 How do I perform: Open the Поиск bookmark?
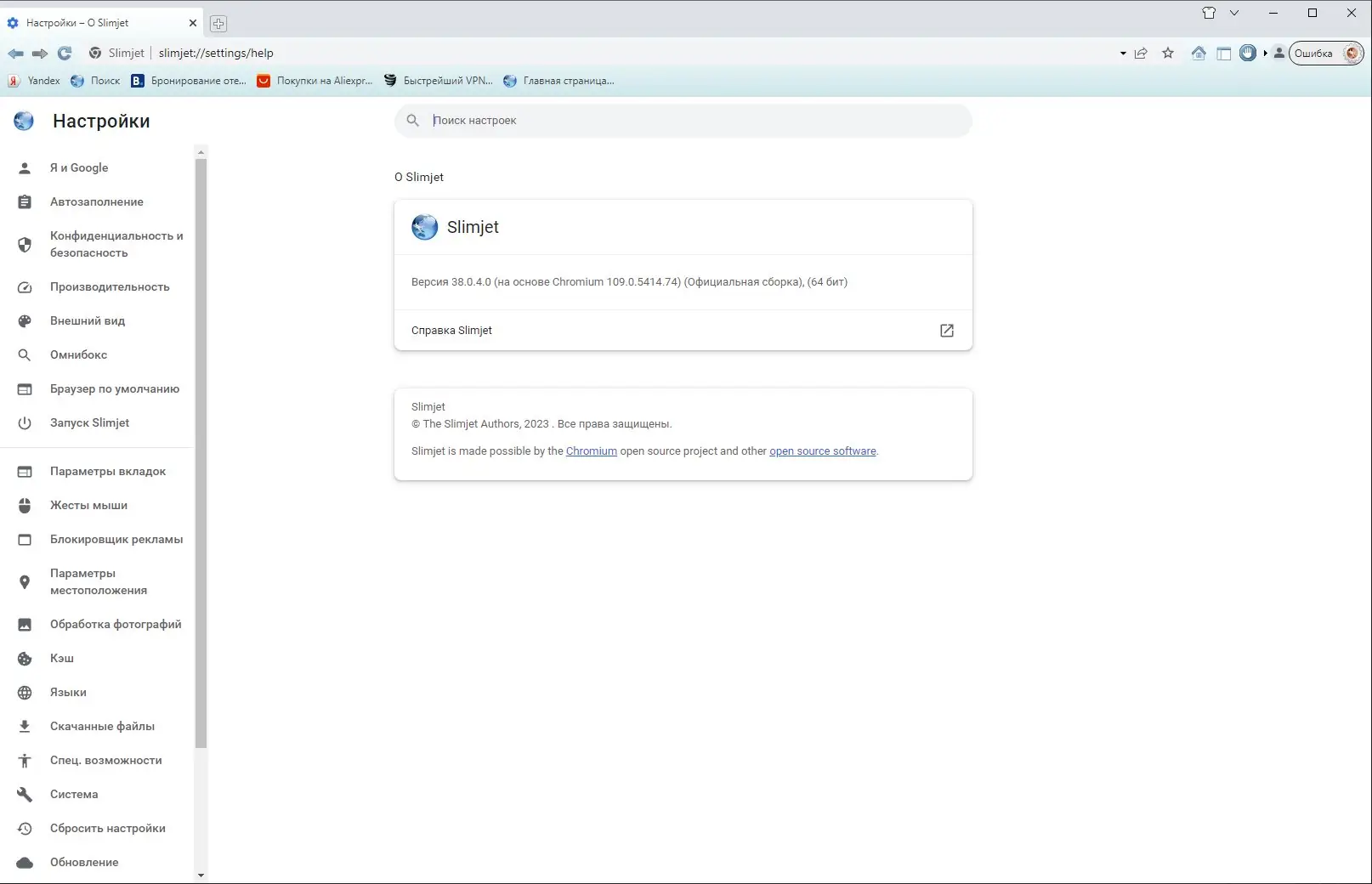(95, 81)
